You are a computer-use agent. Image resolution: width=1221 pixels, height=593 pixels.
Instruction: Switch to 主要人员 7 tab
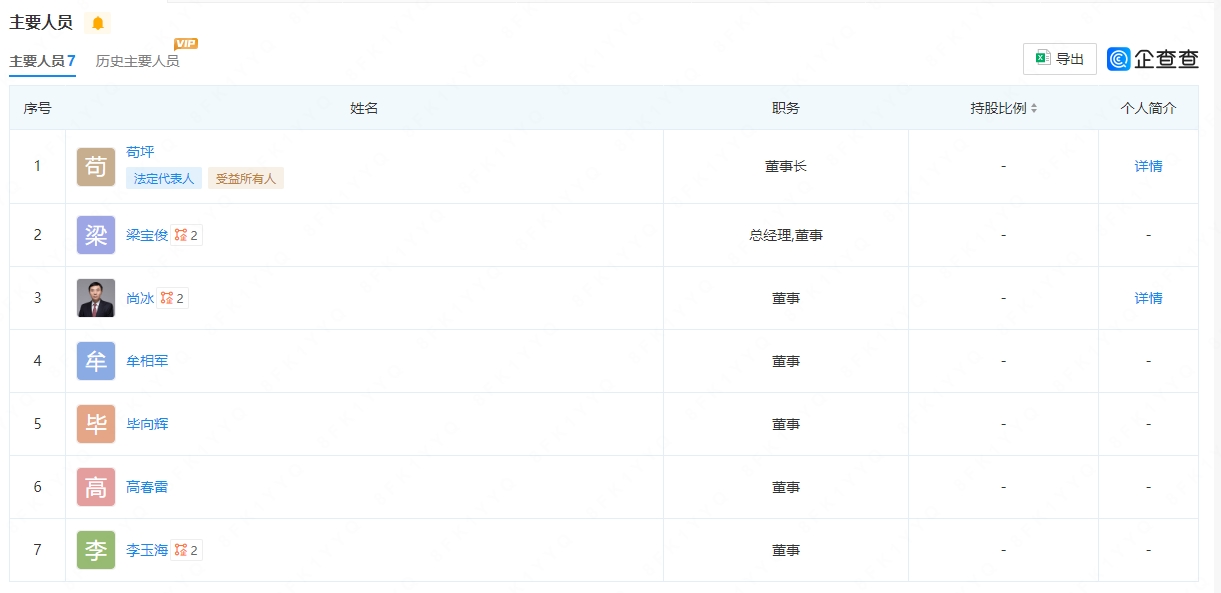[x=43, y=61]
